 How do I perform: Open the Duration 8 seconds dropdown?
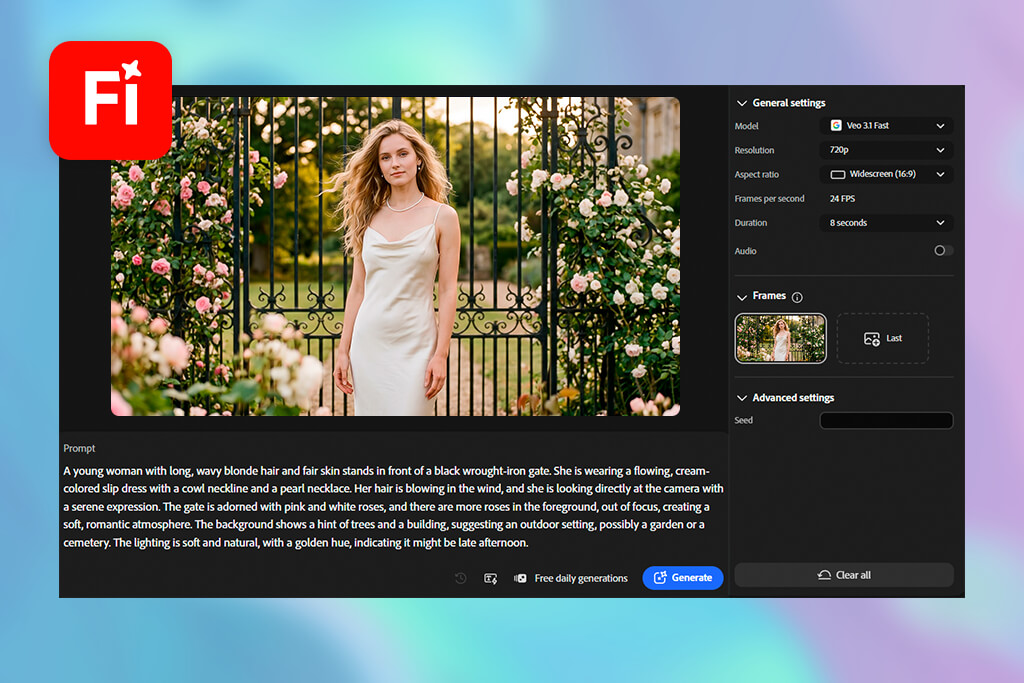coord(886,223)
